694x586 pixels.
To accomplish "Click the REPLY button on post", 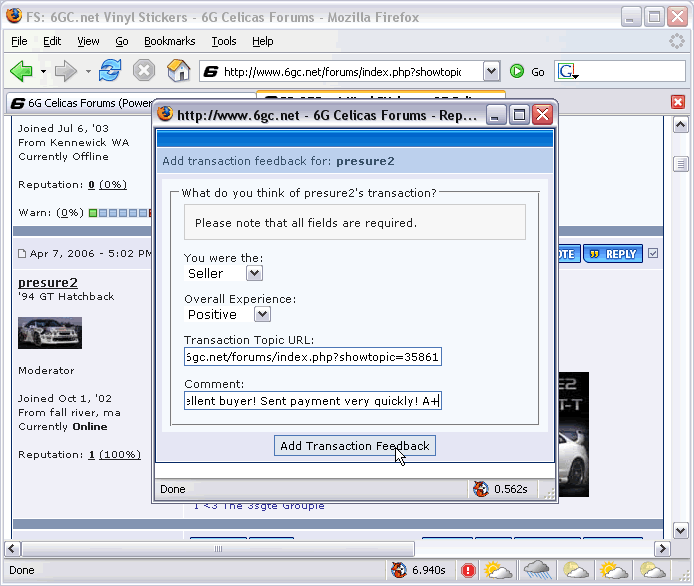I will coord(613,254).
